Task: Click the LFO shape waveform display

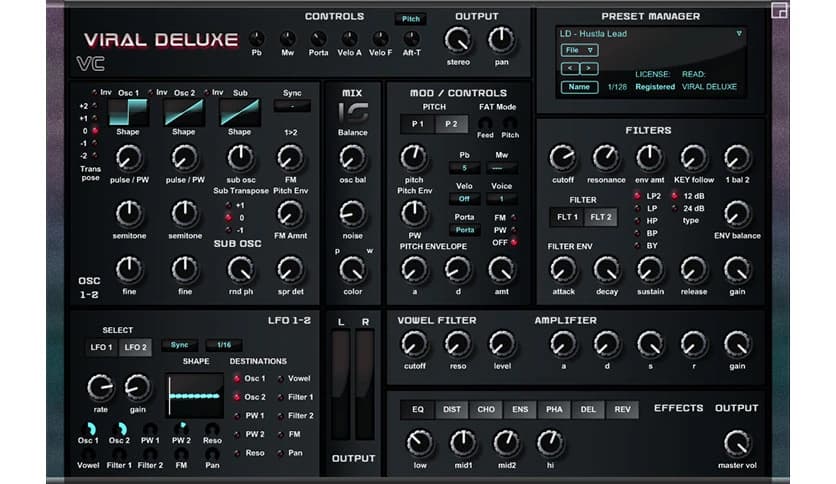Action: [x=196, y=395]
